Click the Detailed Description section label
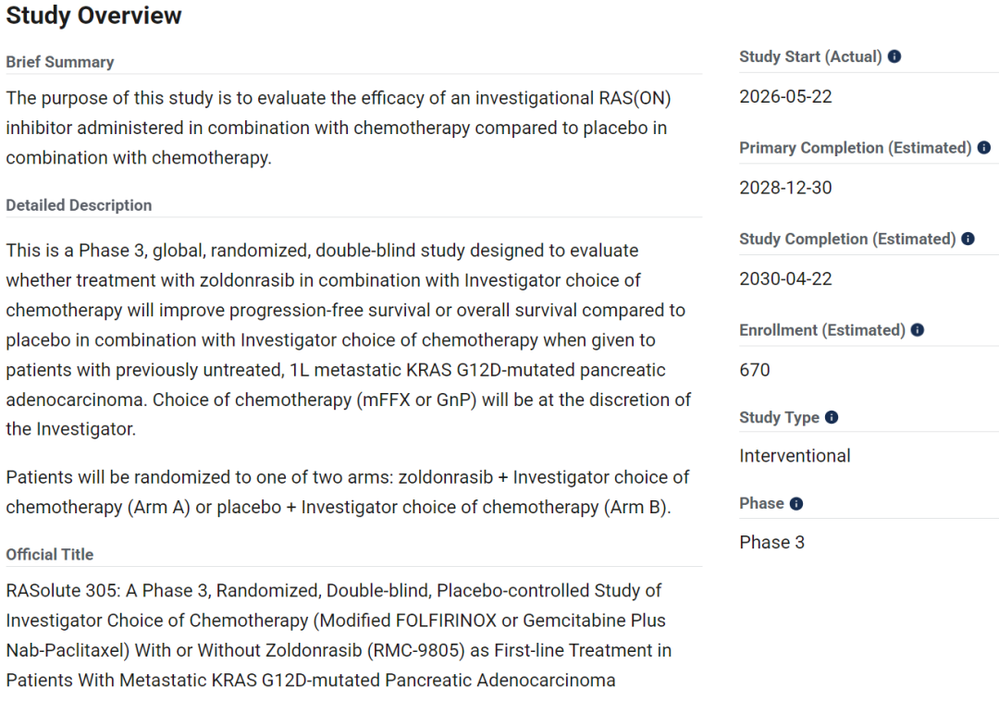Screen dimensions: 999x701 click(x=79, y=205)
